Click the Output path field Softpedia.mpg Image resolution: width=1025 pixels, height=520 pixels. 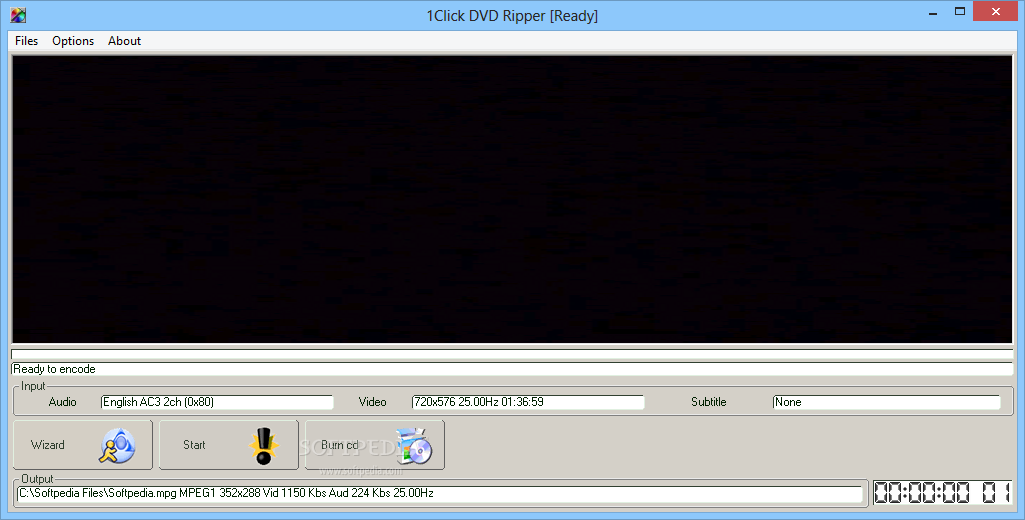click(440, 494)
